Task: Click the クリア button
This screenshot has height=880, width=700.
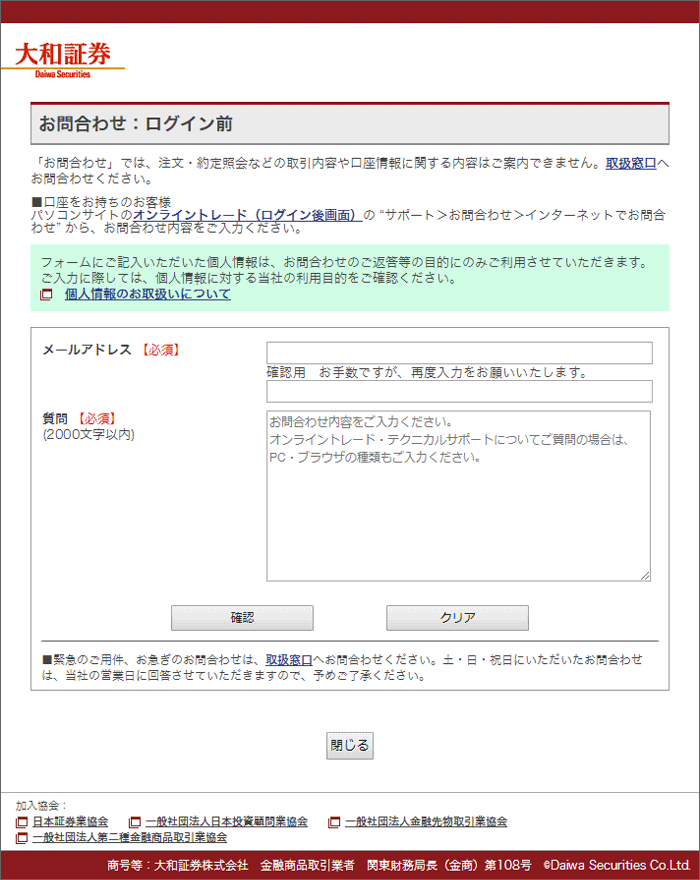Action: 457,618
